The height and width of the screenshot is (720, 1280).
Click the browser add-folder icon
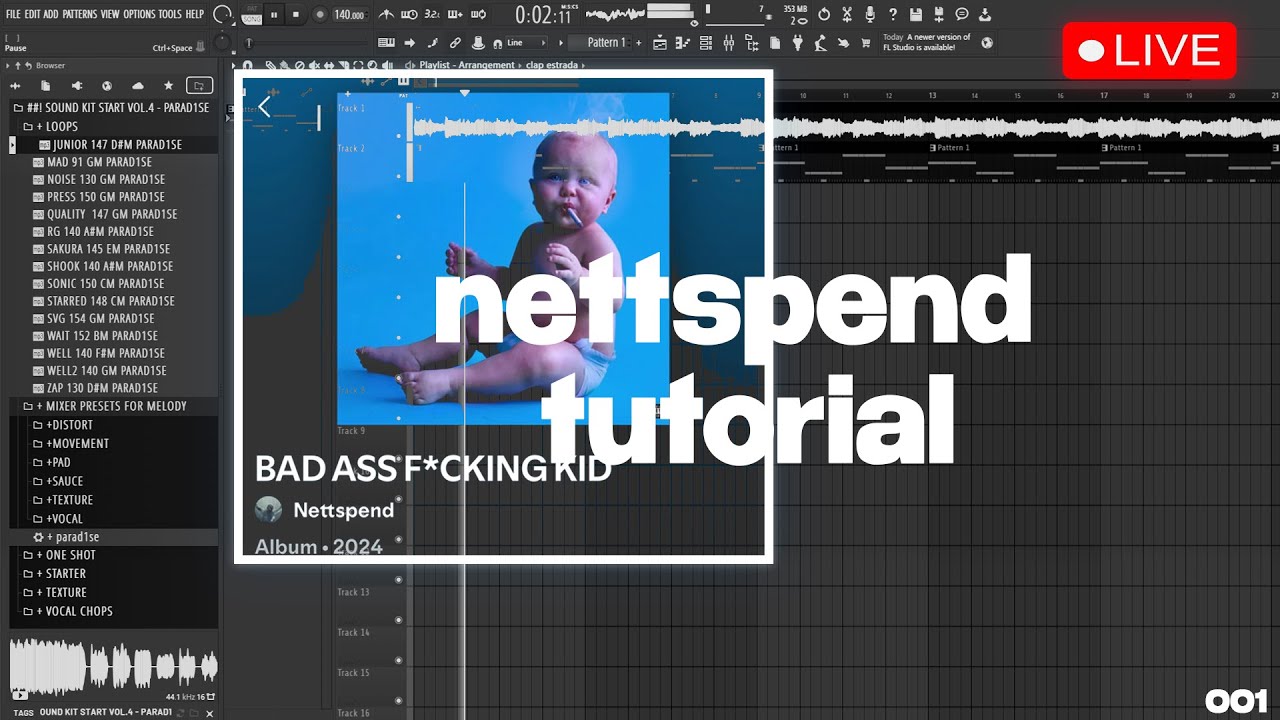click(199, 86)
